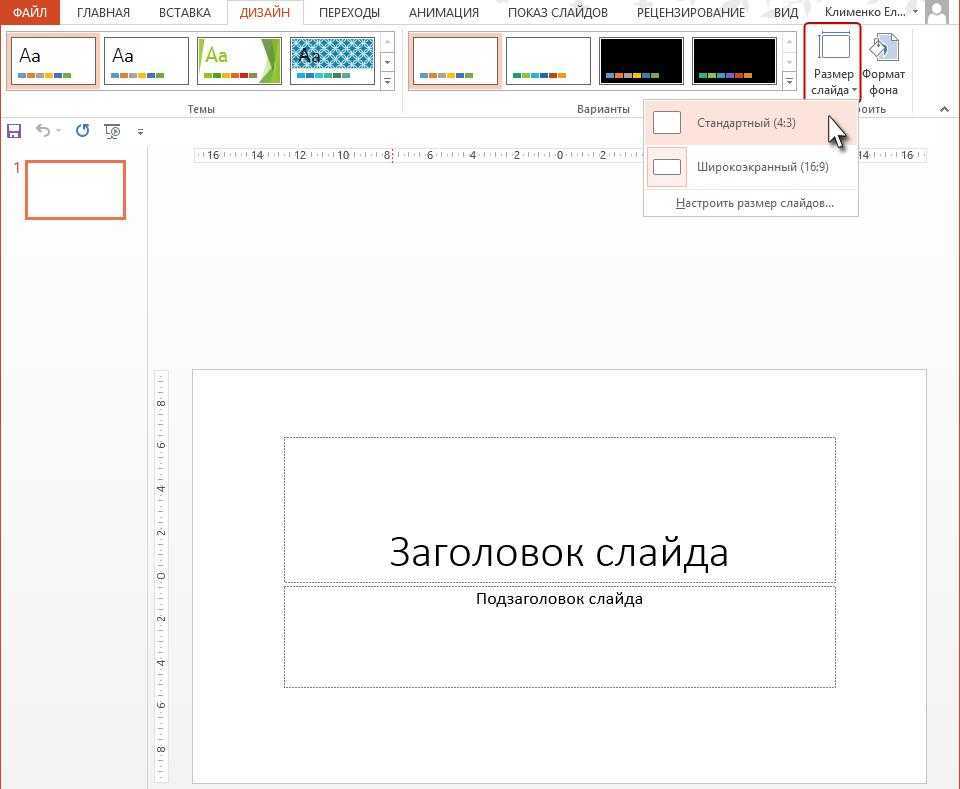Click the user account avatar
Viewport: 960px width, 789px height.
coord(937,12)
